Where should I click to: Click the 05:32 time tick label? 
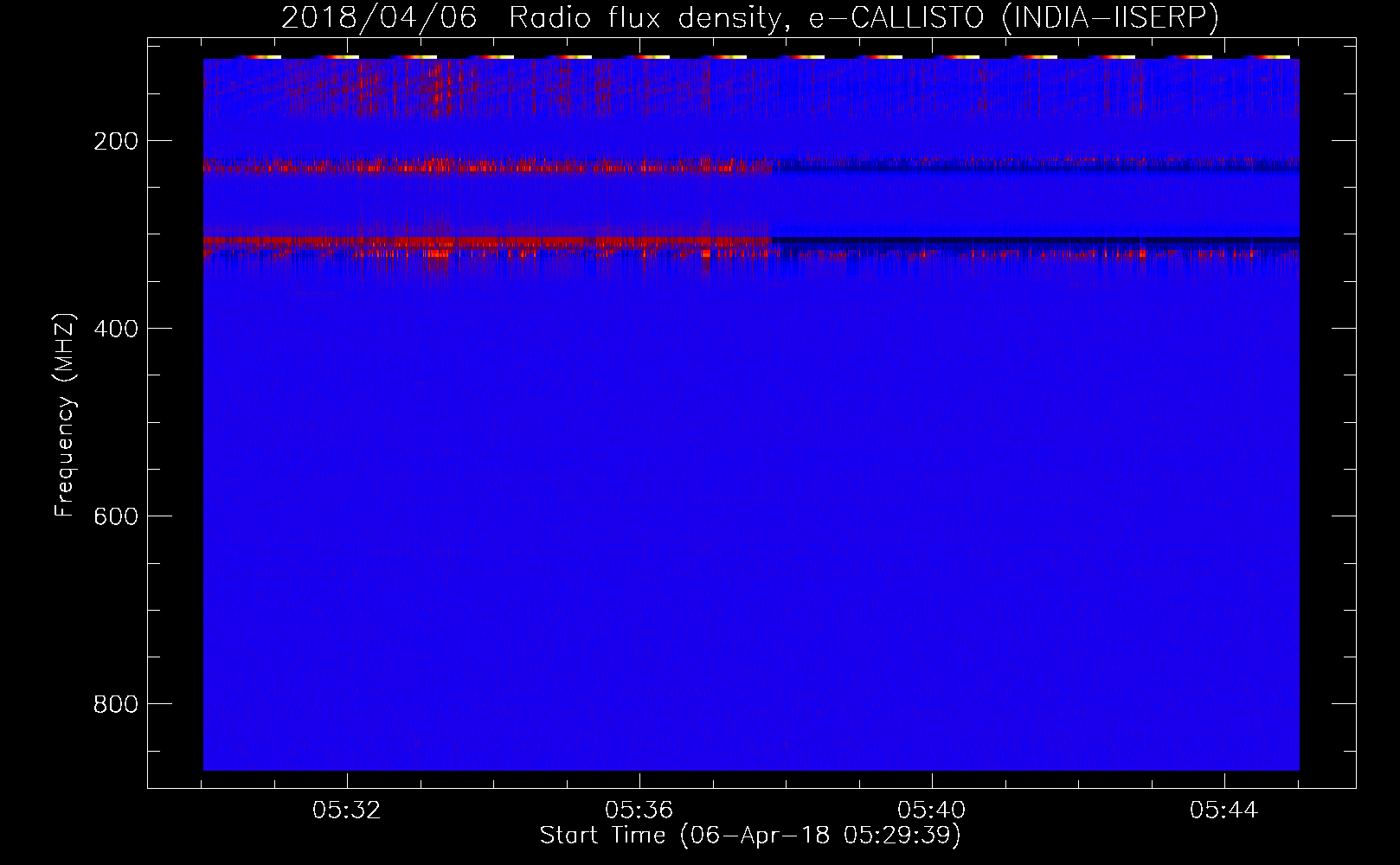click(x=347, y=811)
